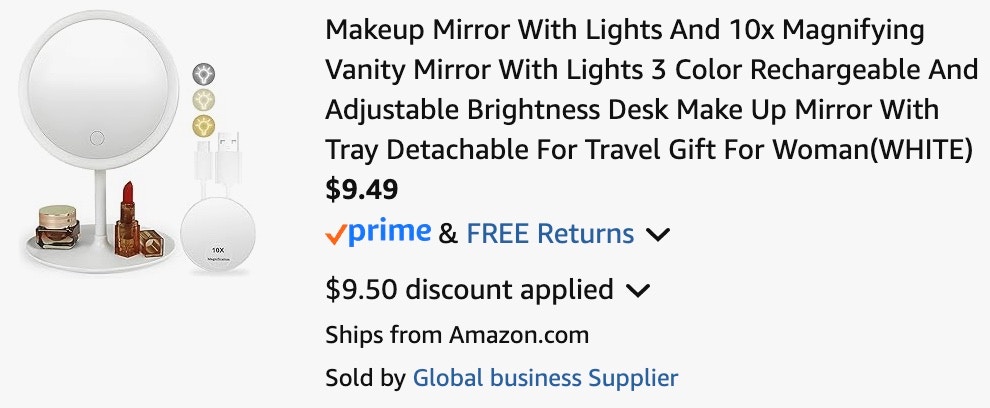Click the "Ships from Amazon.com" text

pos(457,335)
